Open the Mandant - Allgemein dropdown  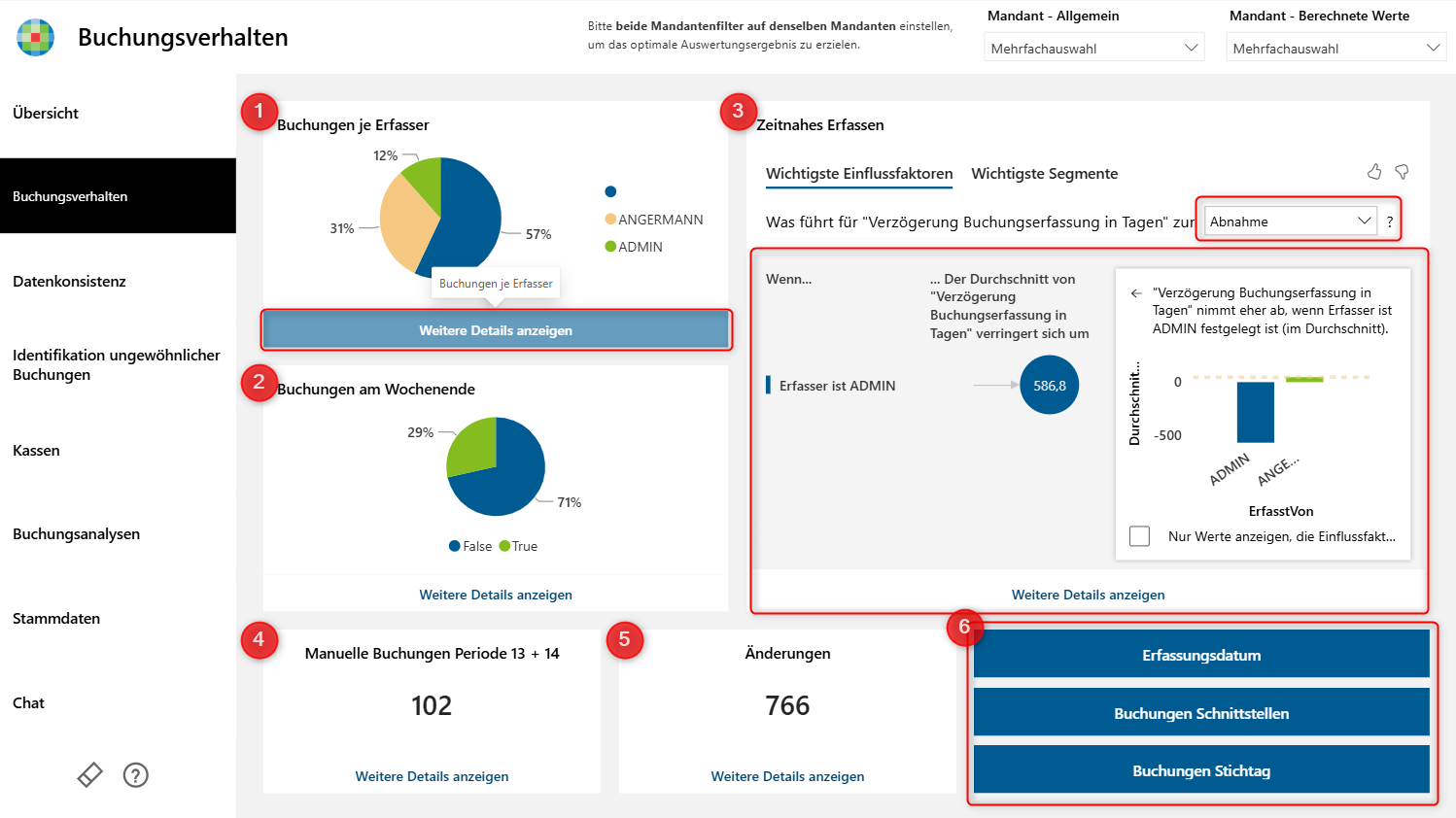pos(1094,48)
